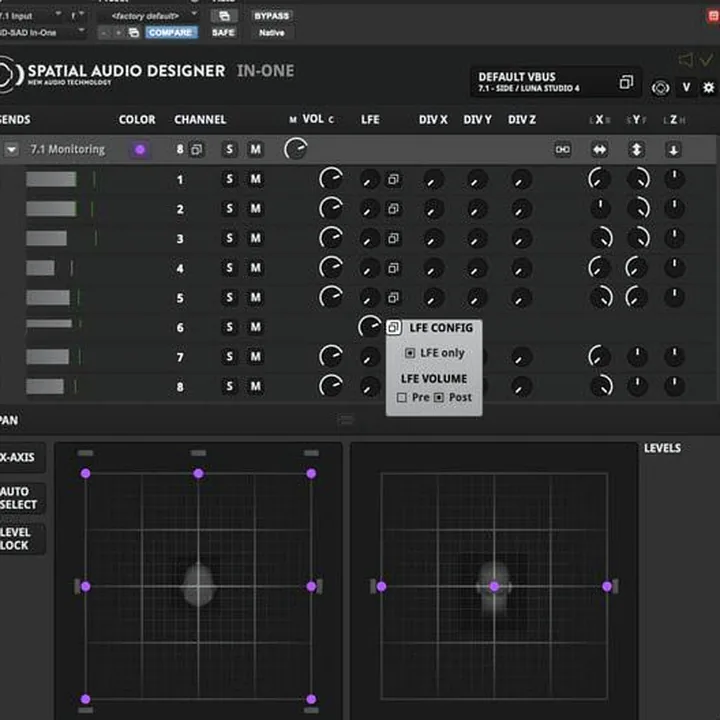Click the vertical arrows Y icon
The width and height of the screenshot is (720, 720).
coord(636,149)
